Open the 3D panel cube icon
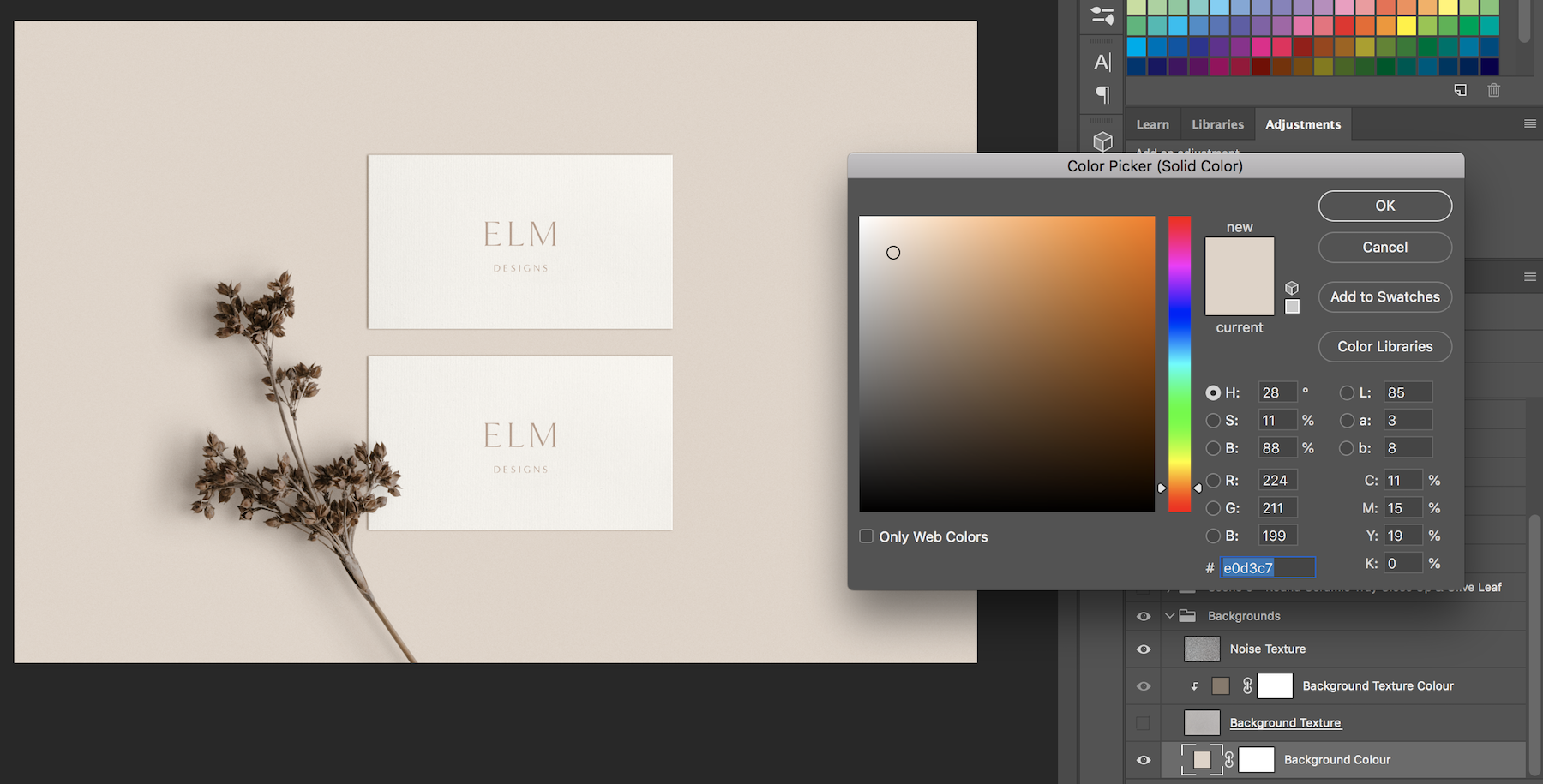1543x784 pixels. (x=1102, y=141)
